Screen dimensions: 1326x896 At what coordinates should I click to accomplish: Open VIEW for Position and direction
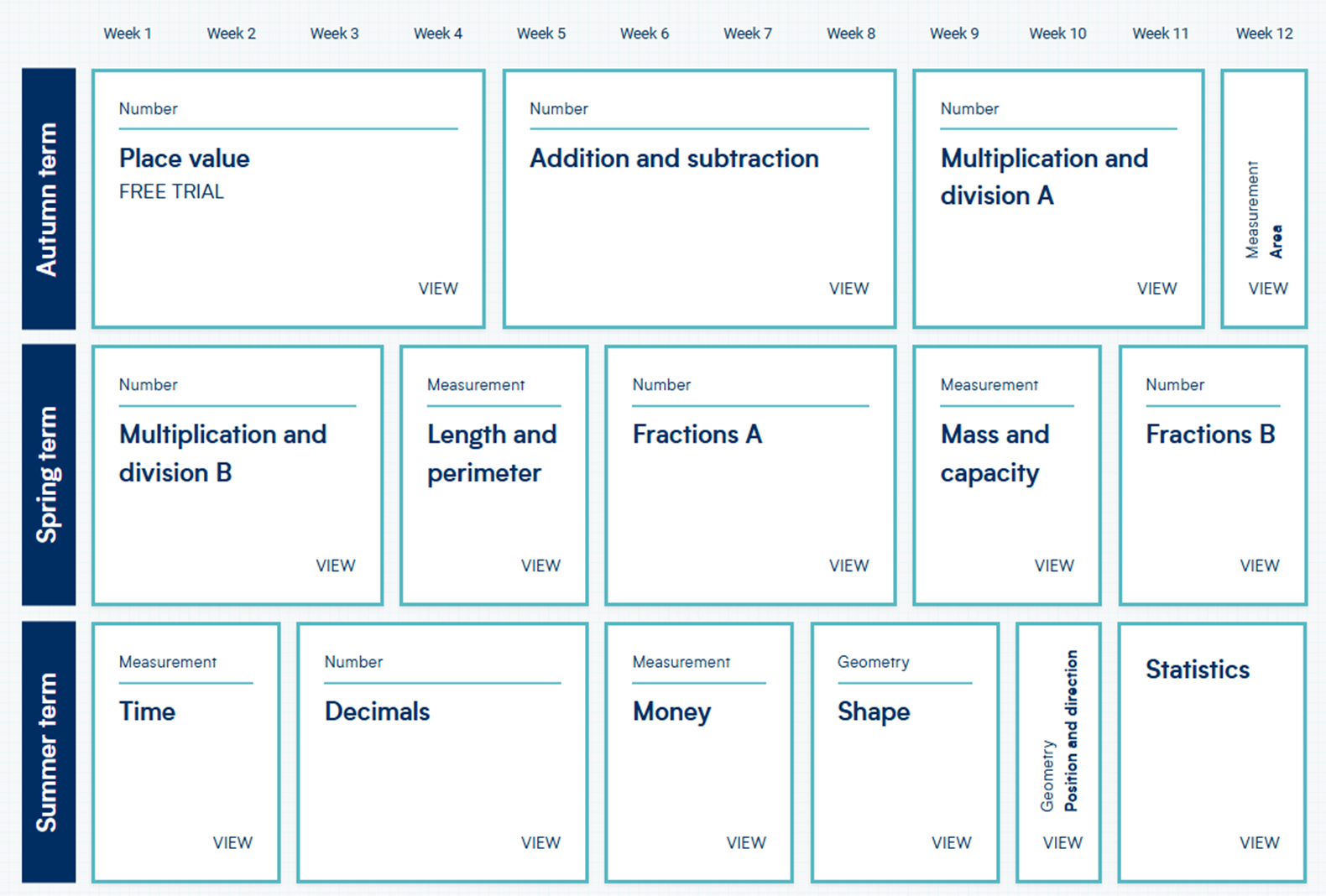[1062, 842]
